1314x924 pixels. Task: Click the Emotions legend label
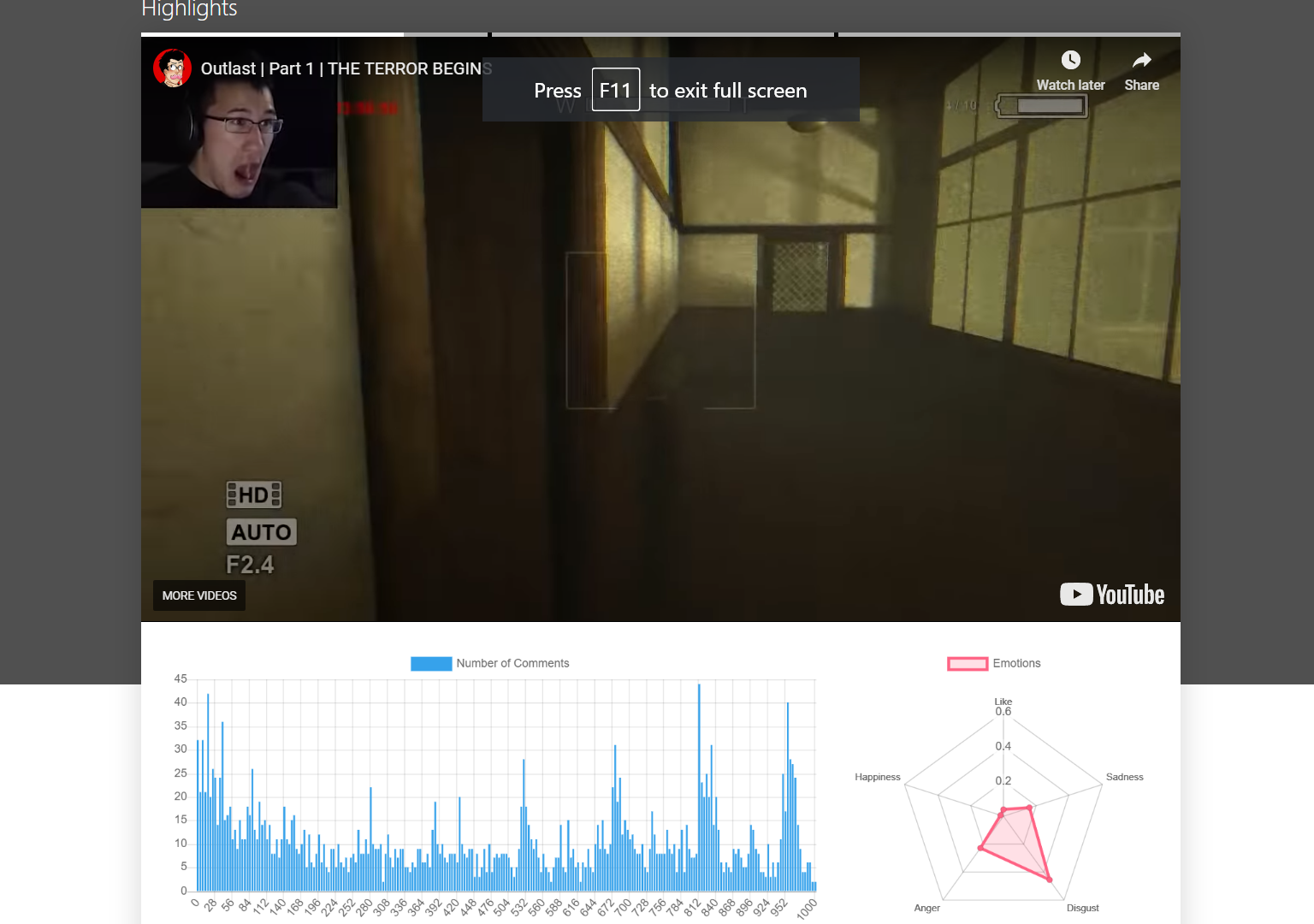[1016, 664]
